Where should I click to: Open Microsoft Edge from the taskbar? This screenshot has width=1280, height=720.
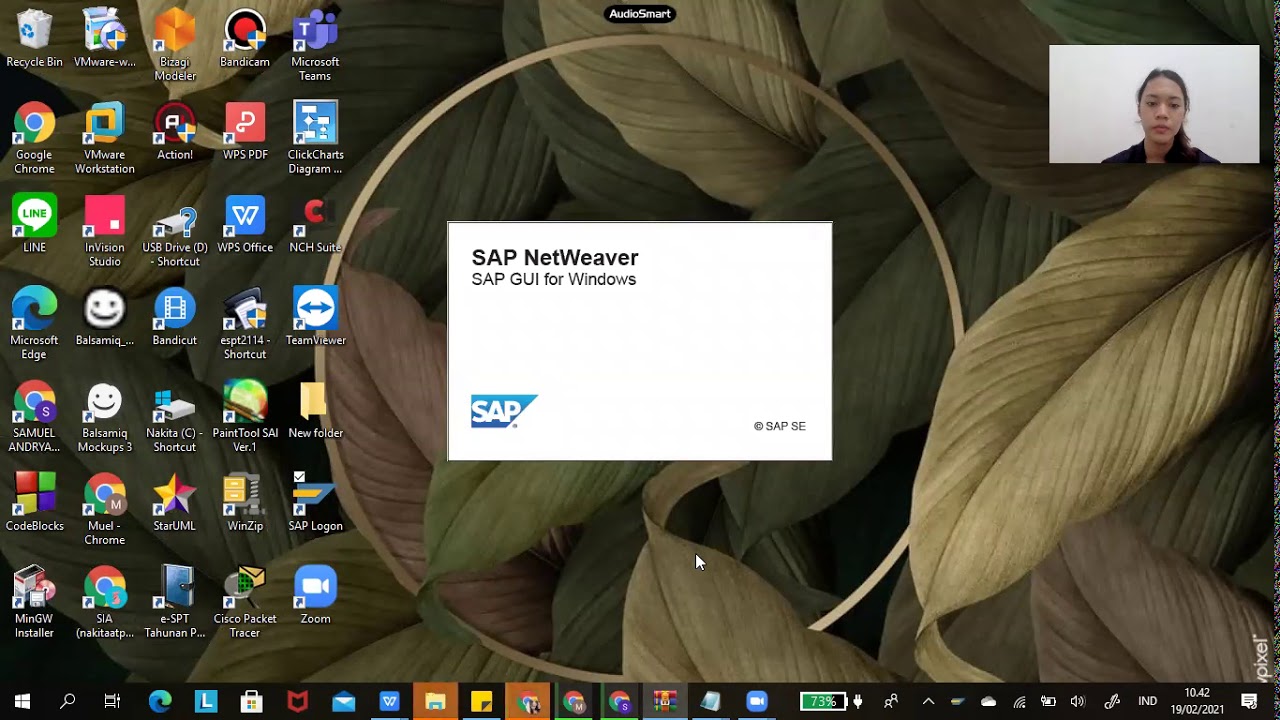pyautogui.click(x=160, y=702)
